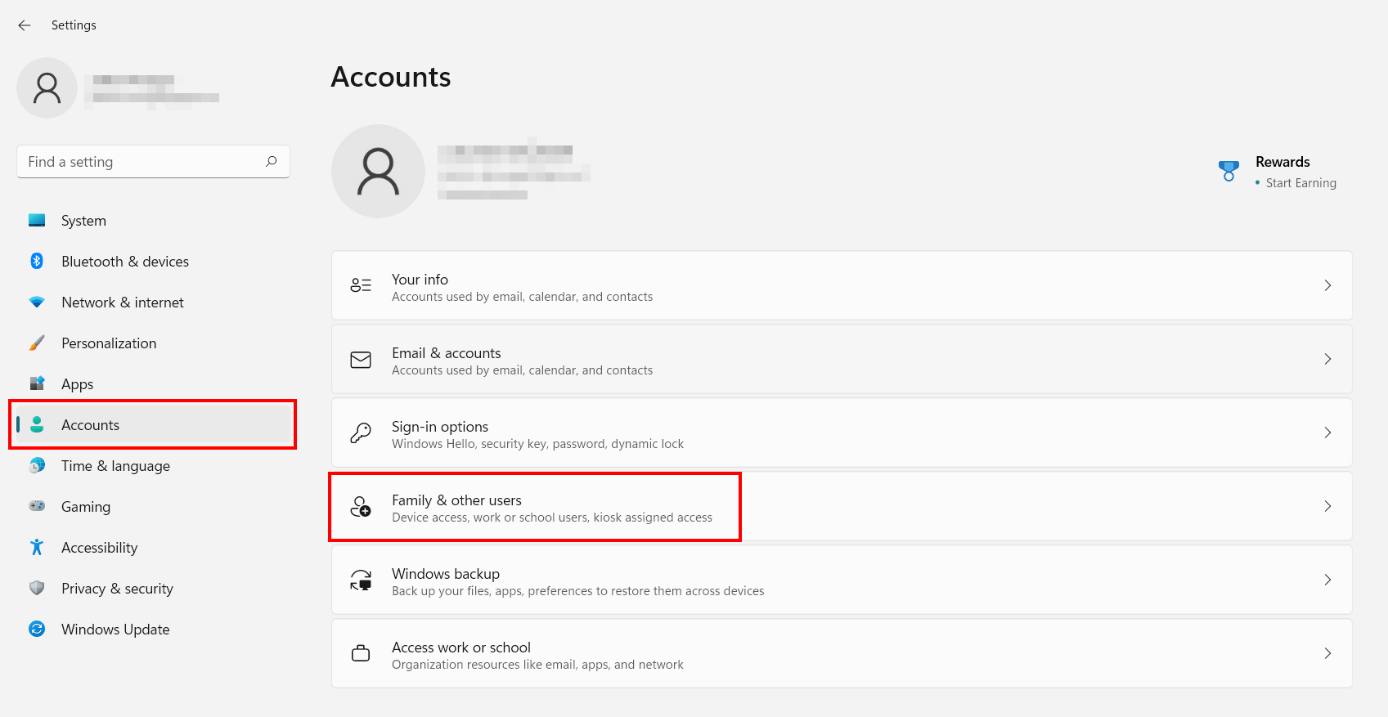Click the Bluetooth icon in sidebar
This screenshot has width=1388, height=717.
[37, 261]
